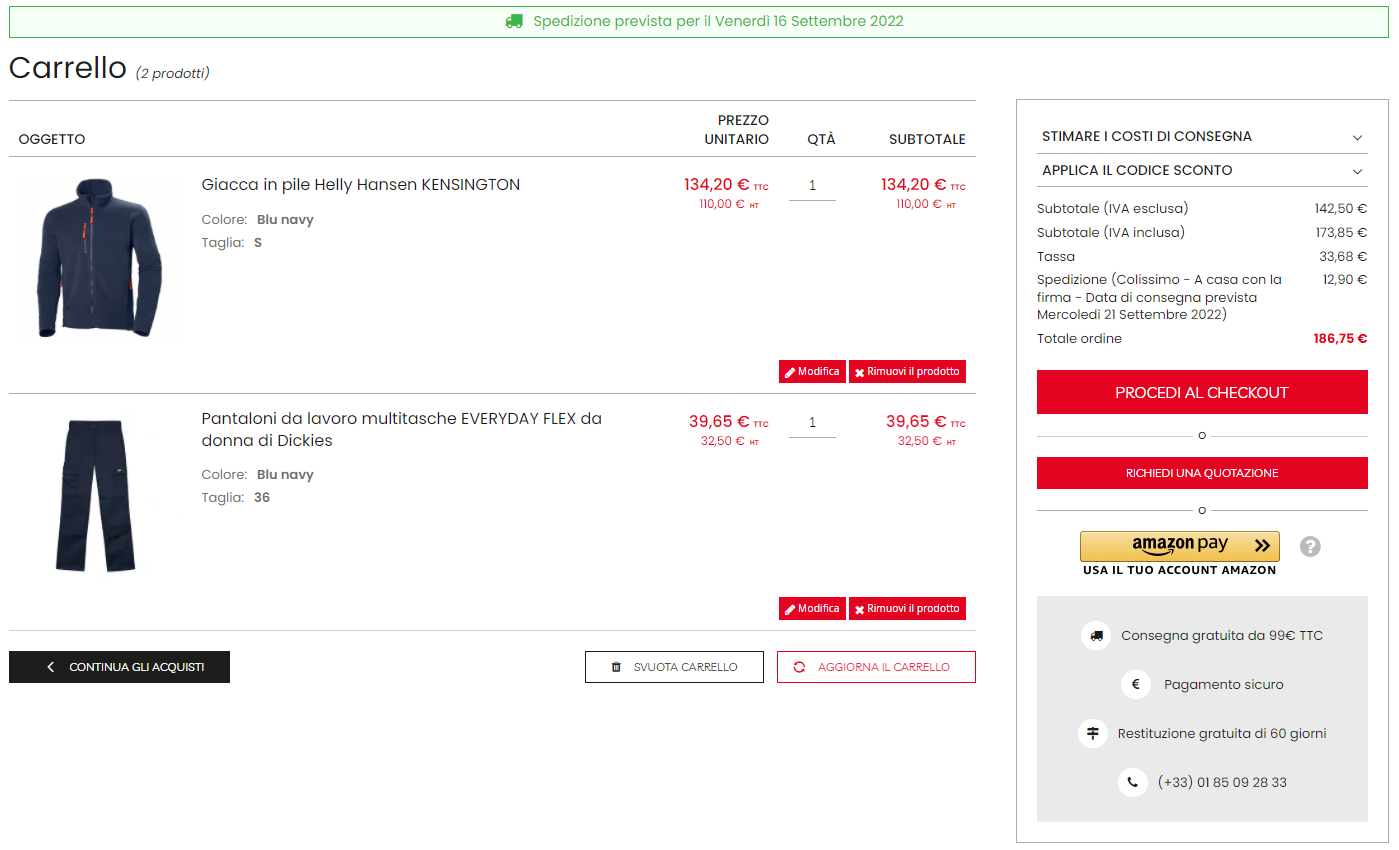Click the green delivery truck icon in banner
Screen dimensions: 1399x850
pyautogui.click(x=514, y=21)
